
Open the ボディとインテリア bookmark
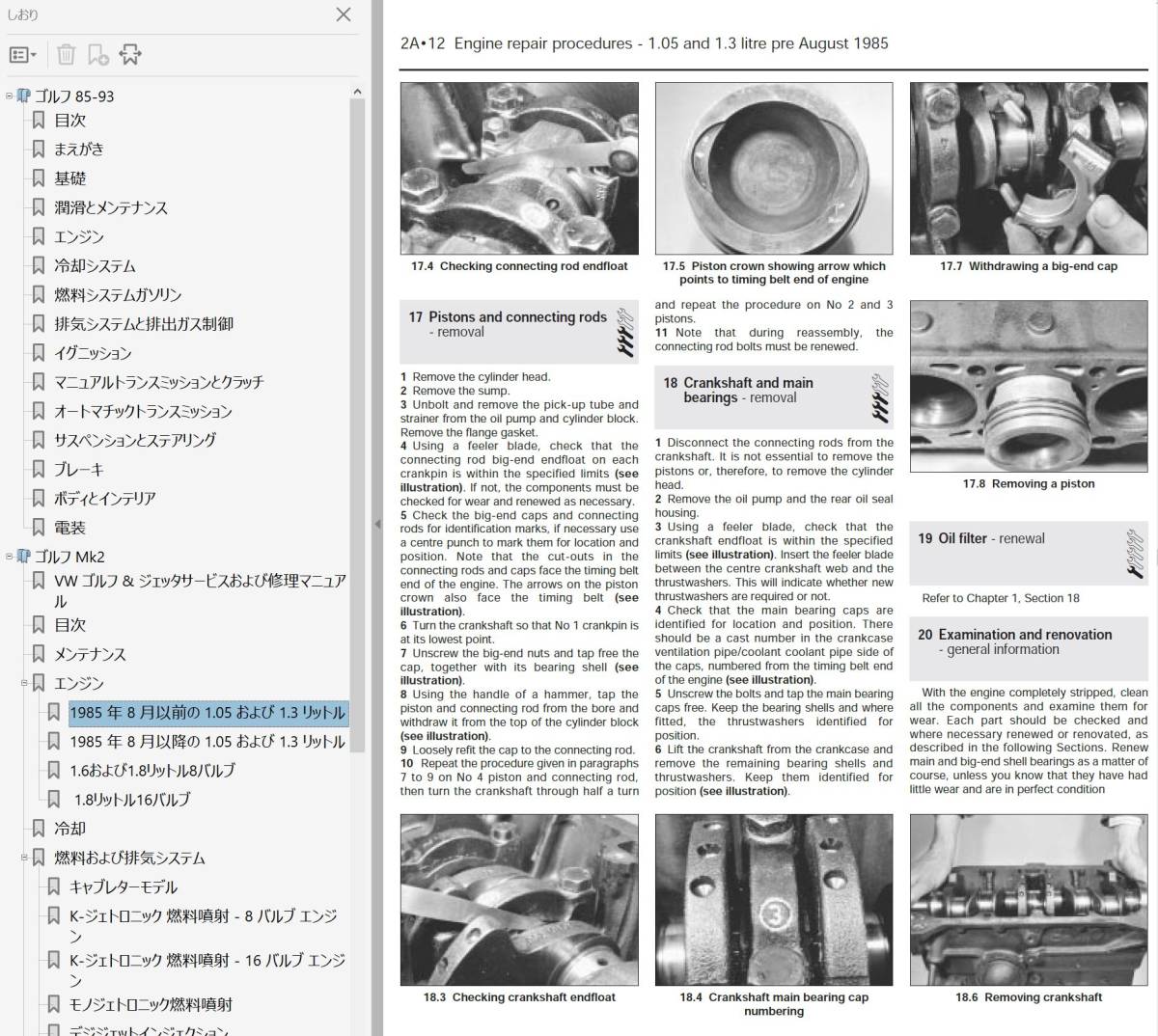(x=105, y=498)
